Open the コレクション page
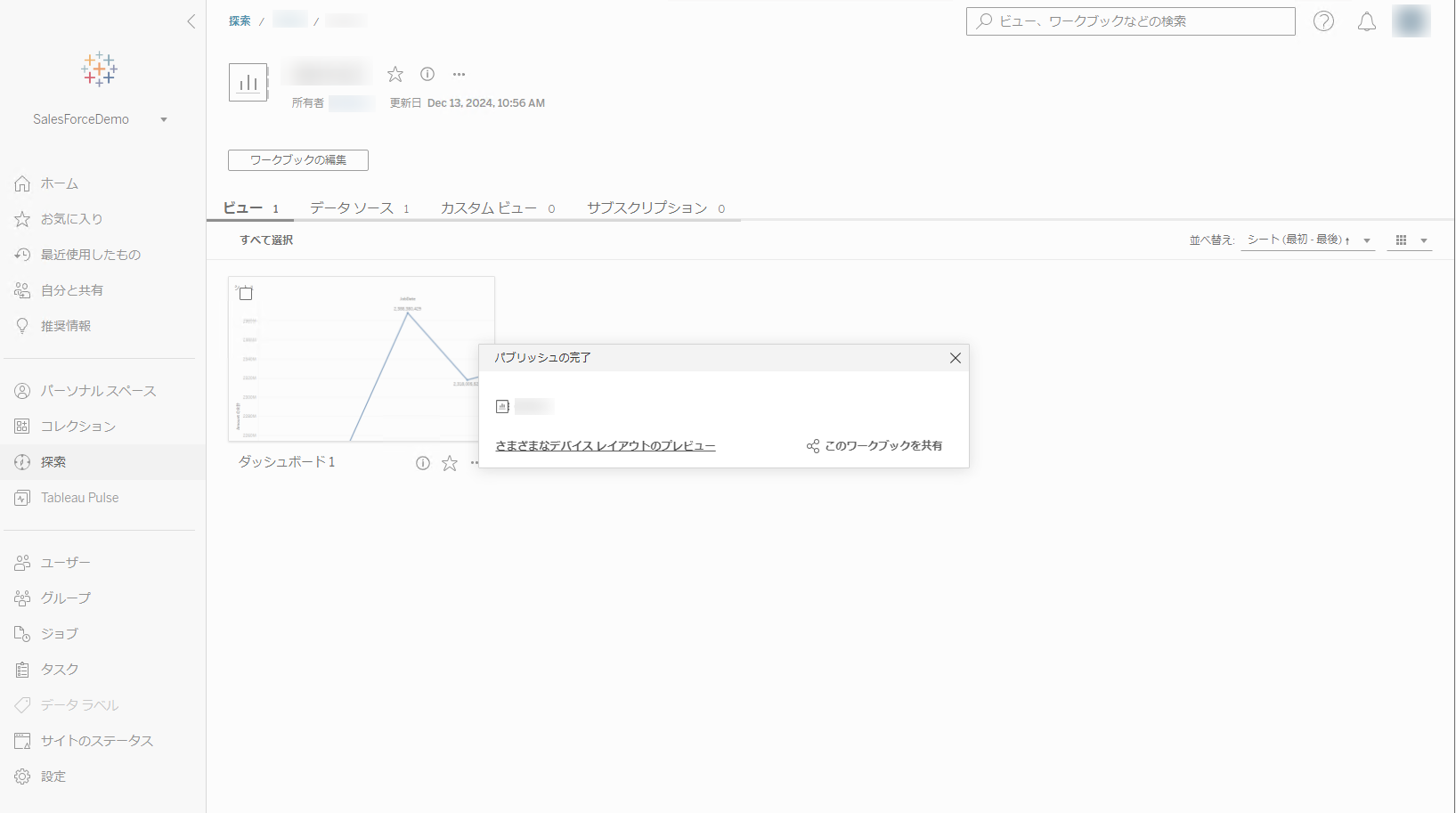This screenshot has width=1456, height=813. click(x=77, y=426)
